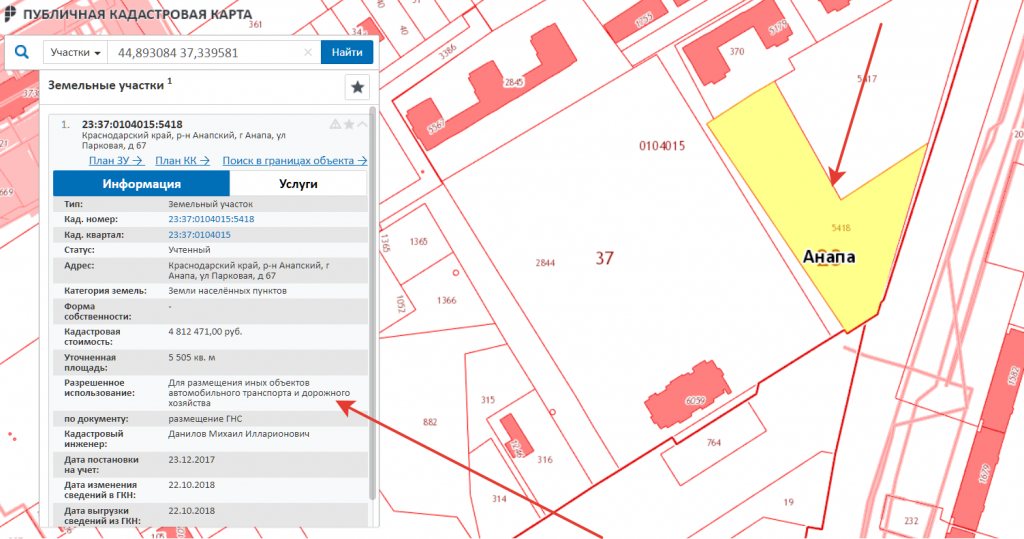
Task: Click the cadastral cost 4 812 471,00 руб.
Action: pos(205,332)
